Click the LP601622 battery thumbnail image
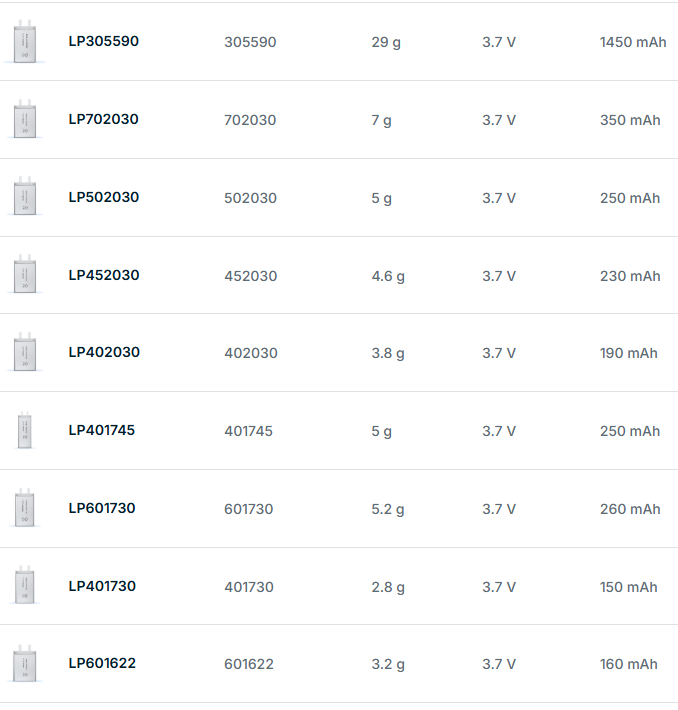Screen dimensions: 678x710 [25, 664]
